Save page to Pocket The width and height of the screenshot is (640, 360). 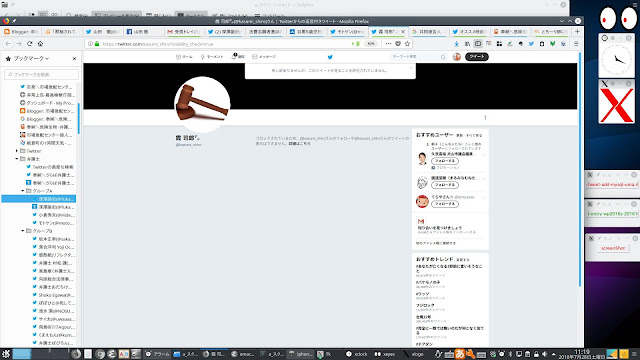tap(398, 44)
